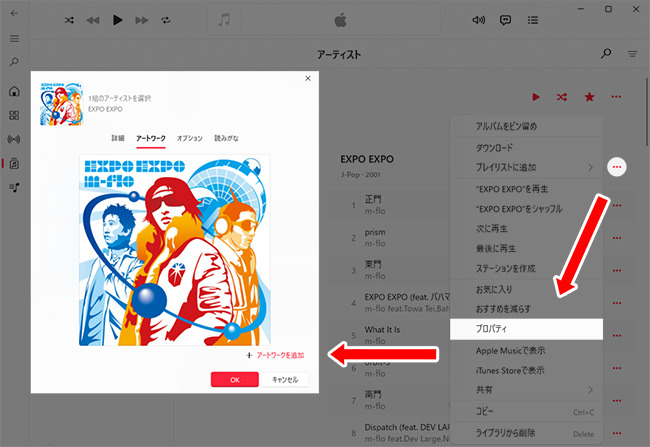
Task: Switch to the オプション tab
Action: click(x=190, y=138)
